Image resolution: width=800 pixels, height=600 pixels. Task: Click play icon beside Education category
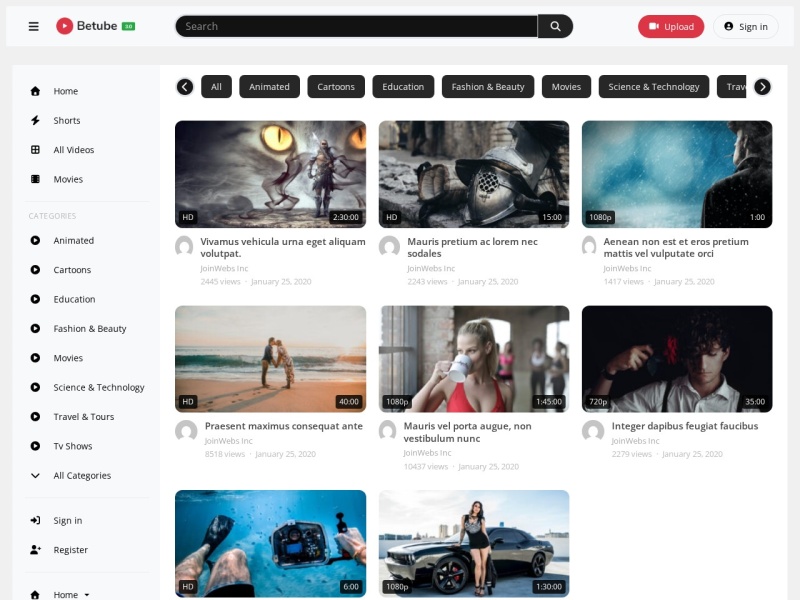coord(35,299)
